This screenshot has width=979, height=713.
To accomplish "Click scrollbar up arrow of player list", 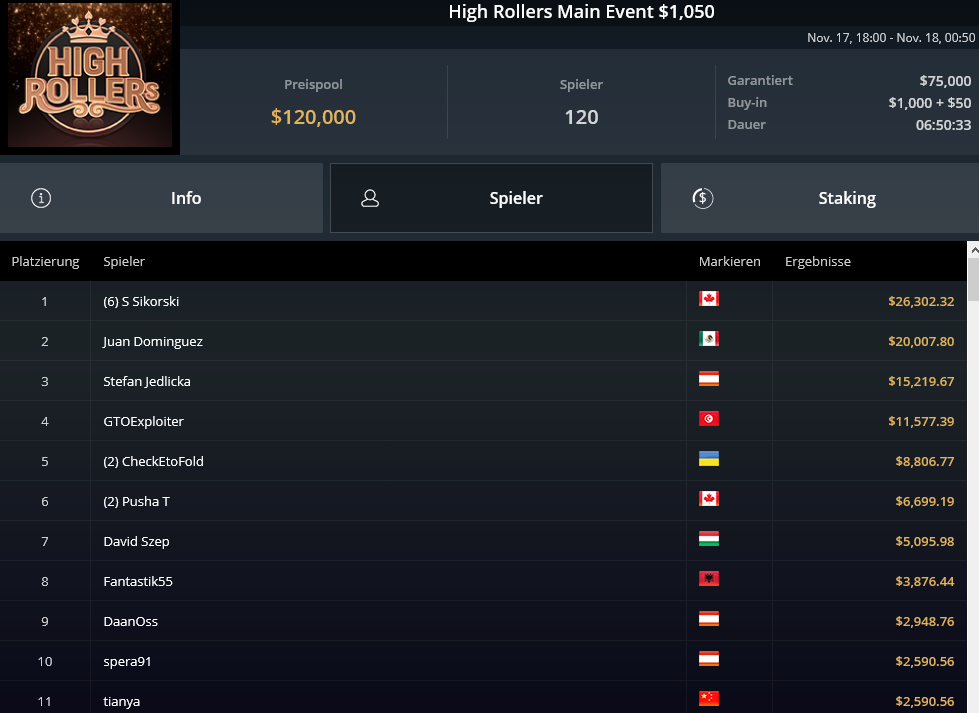I will point(973,249).
